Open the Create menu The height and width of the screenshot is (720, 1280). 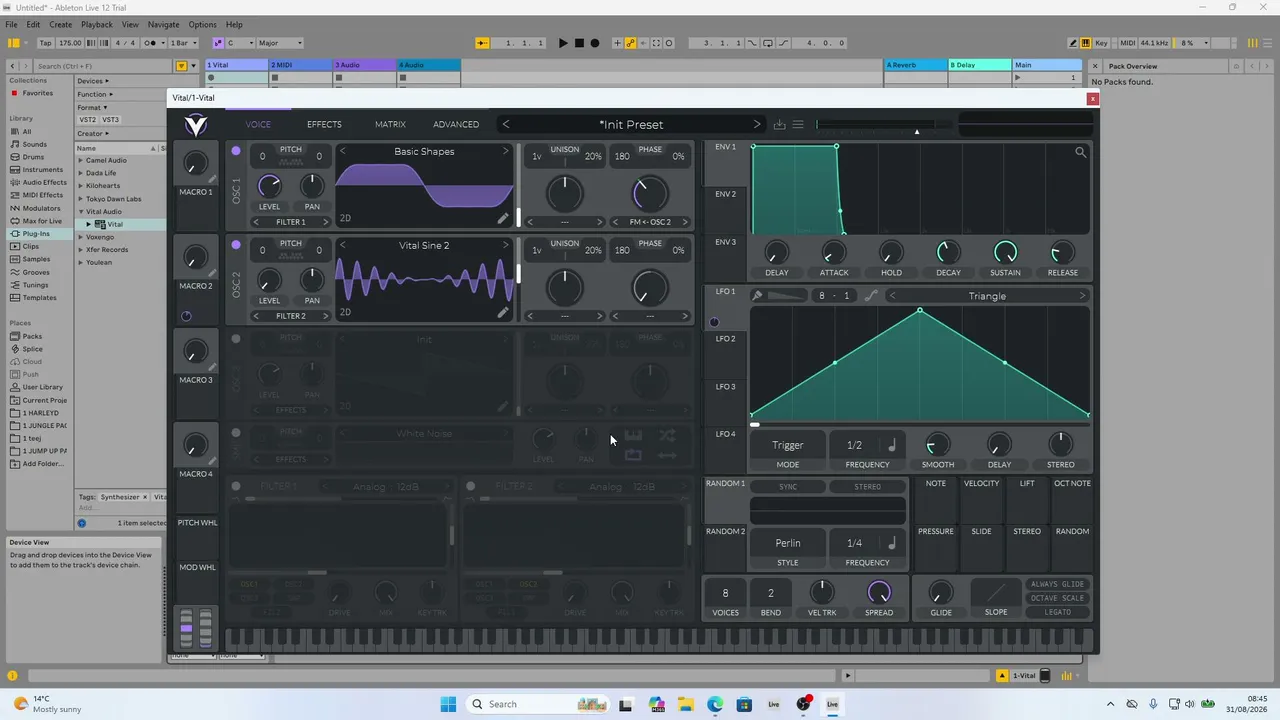[60, 24]
